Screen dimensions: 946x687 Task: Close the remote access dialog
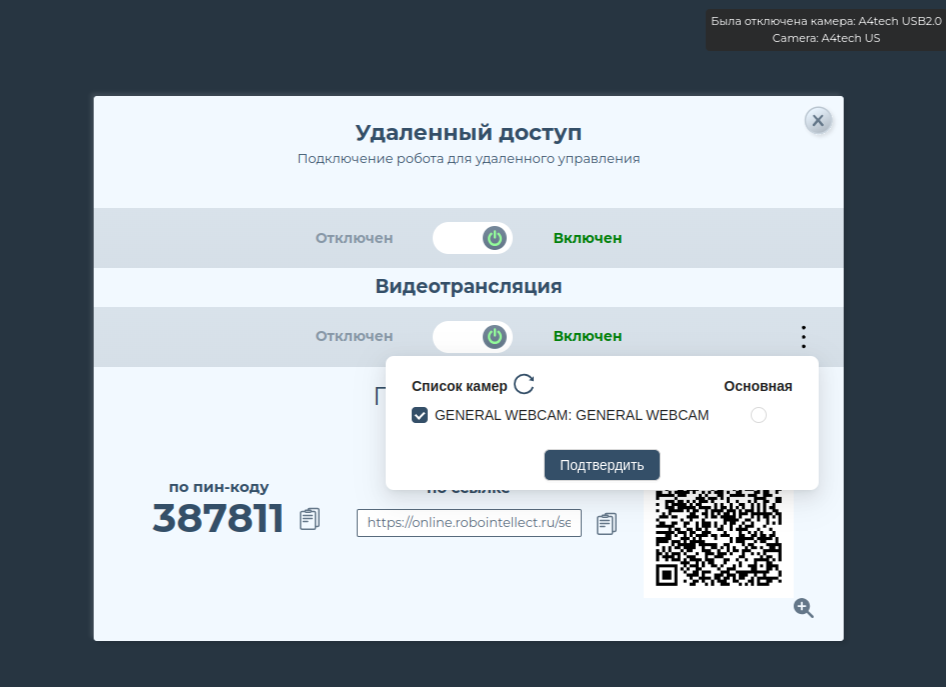(818, 121)
